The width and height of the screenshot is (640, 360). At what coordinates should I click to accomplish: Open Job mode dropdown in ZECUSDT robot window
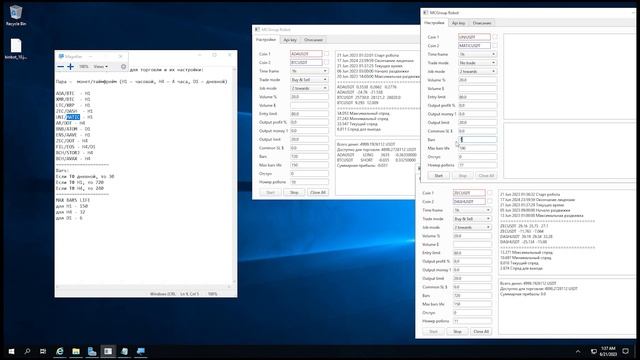pyautogui.click(x=472, y=227)
